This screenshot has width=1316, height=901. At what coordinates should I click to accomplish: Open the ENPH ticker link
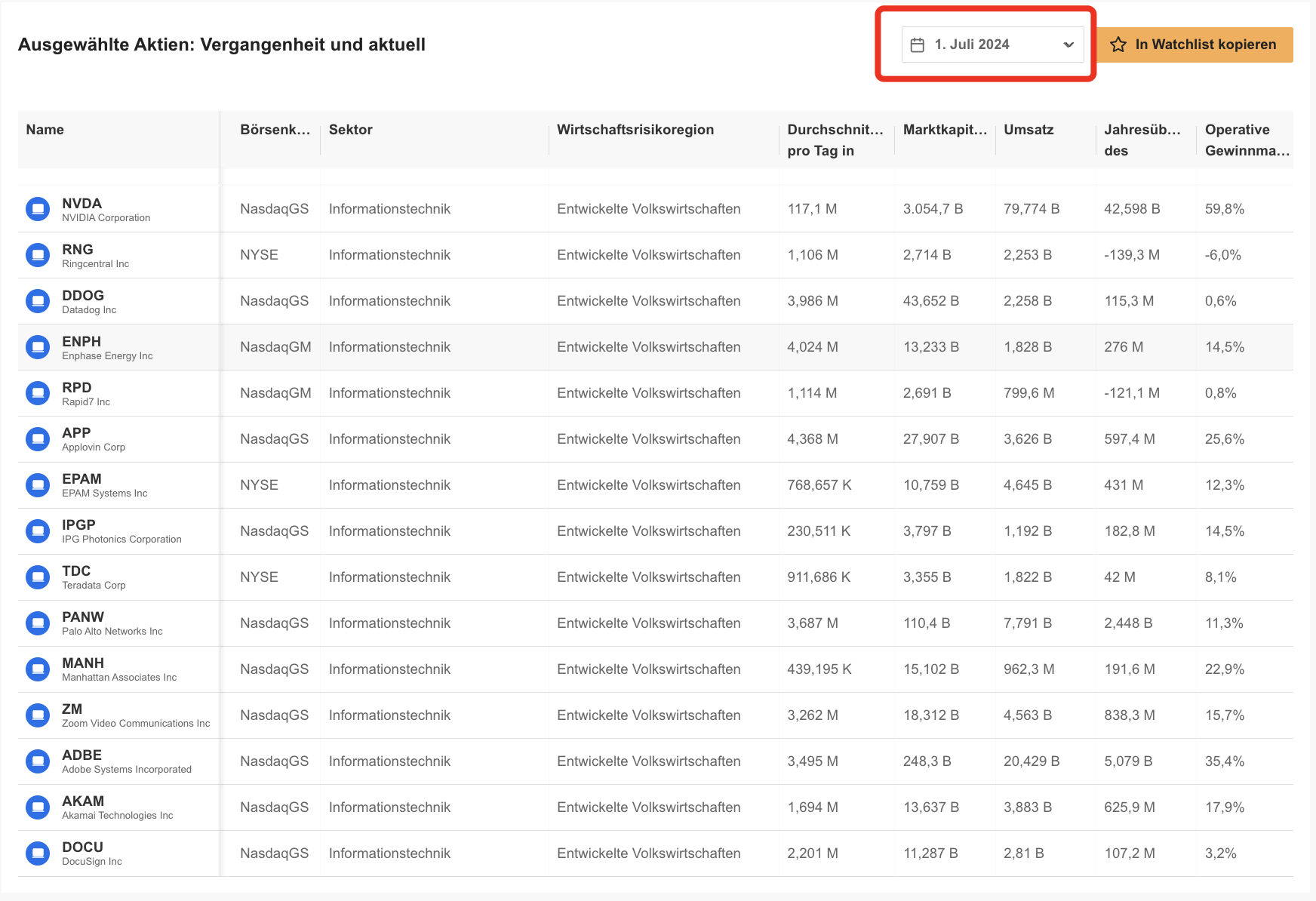coord(81,342)
